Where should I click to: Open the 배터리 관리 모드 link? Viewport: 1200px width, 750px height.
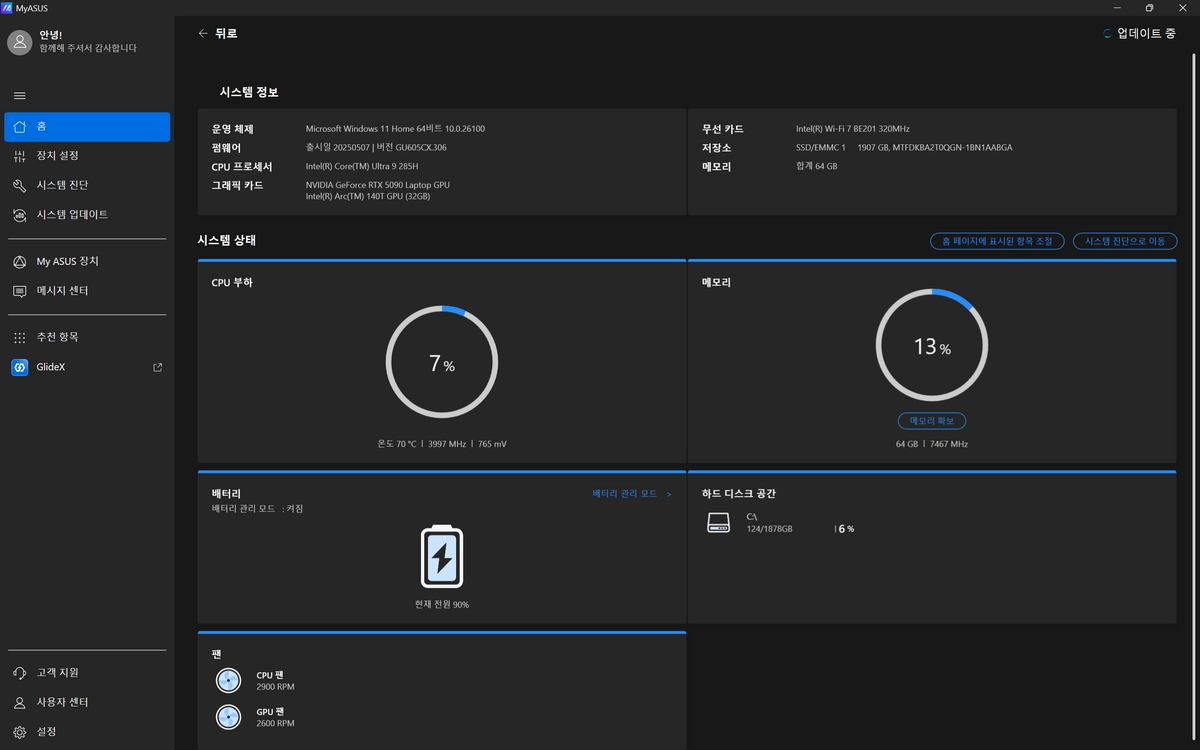point(632,494)
